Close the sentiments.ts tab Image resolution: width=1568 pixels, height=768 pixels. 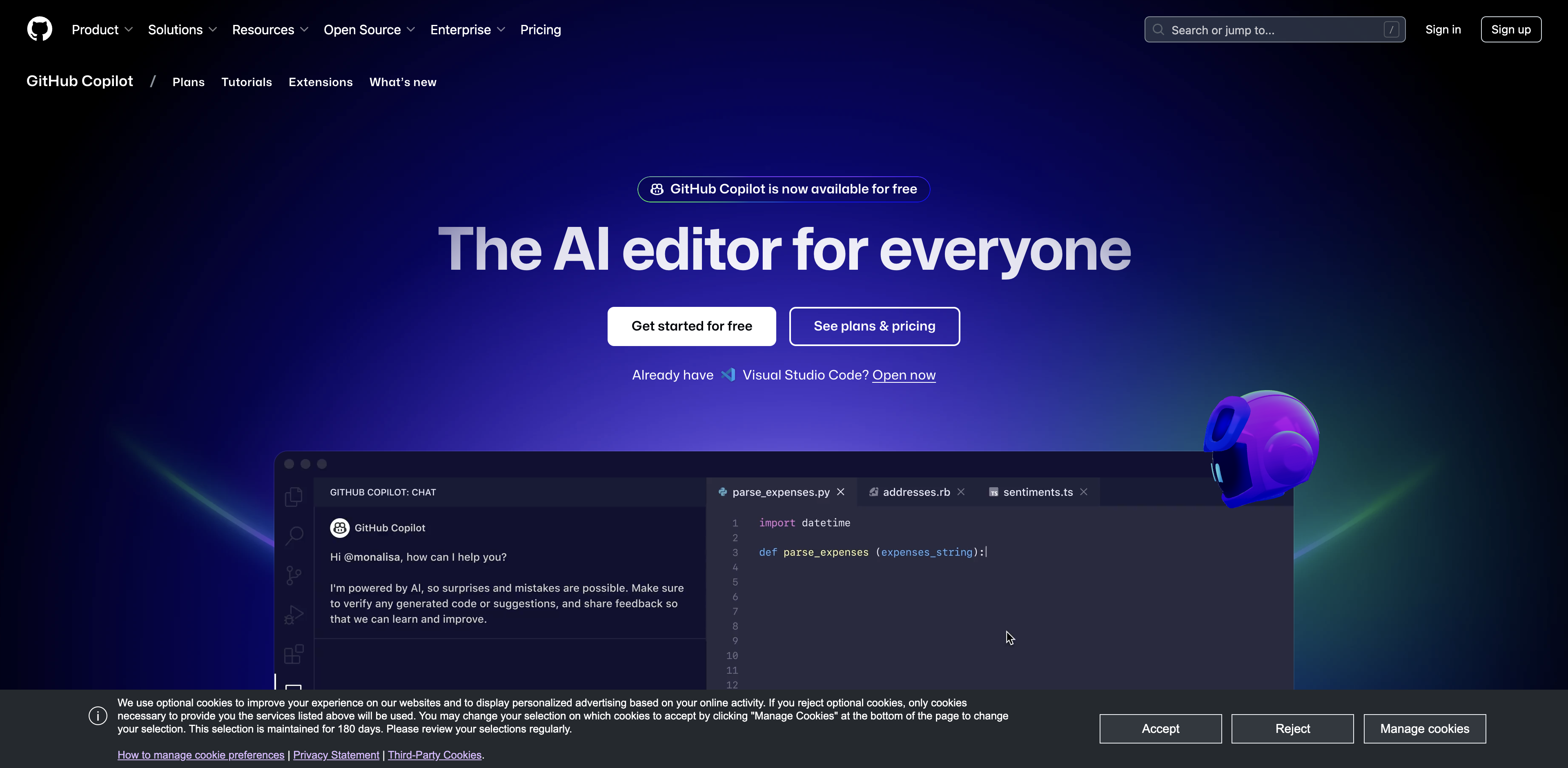click(1084, 492)
